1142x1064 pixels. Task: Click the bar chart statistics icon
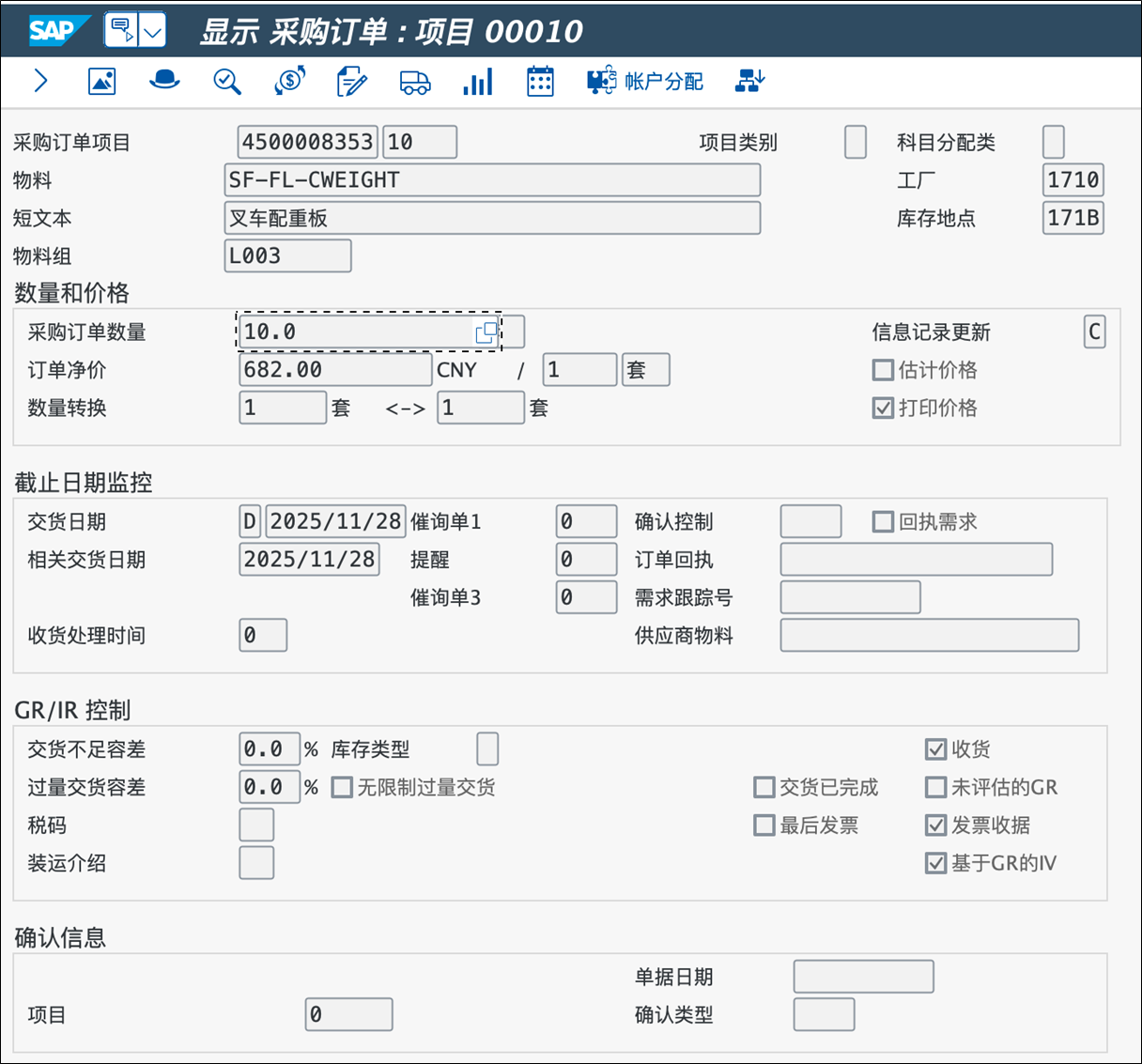click(477, 82)
